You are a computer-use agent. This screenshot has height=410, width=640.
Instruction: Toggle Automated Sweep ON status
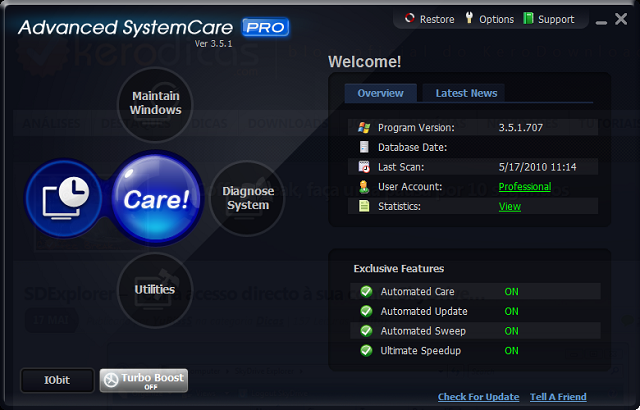pos(511,331)
